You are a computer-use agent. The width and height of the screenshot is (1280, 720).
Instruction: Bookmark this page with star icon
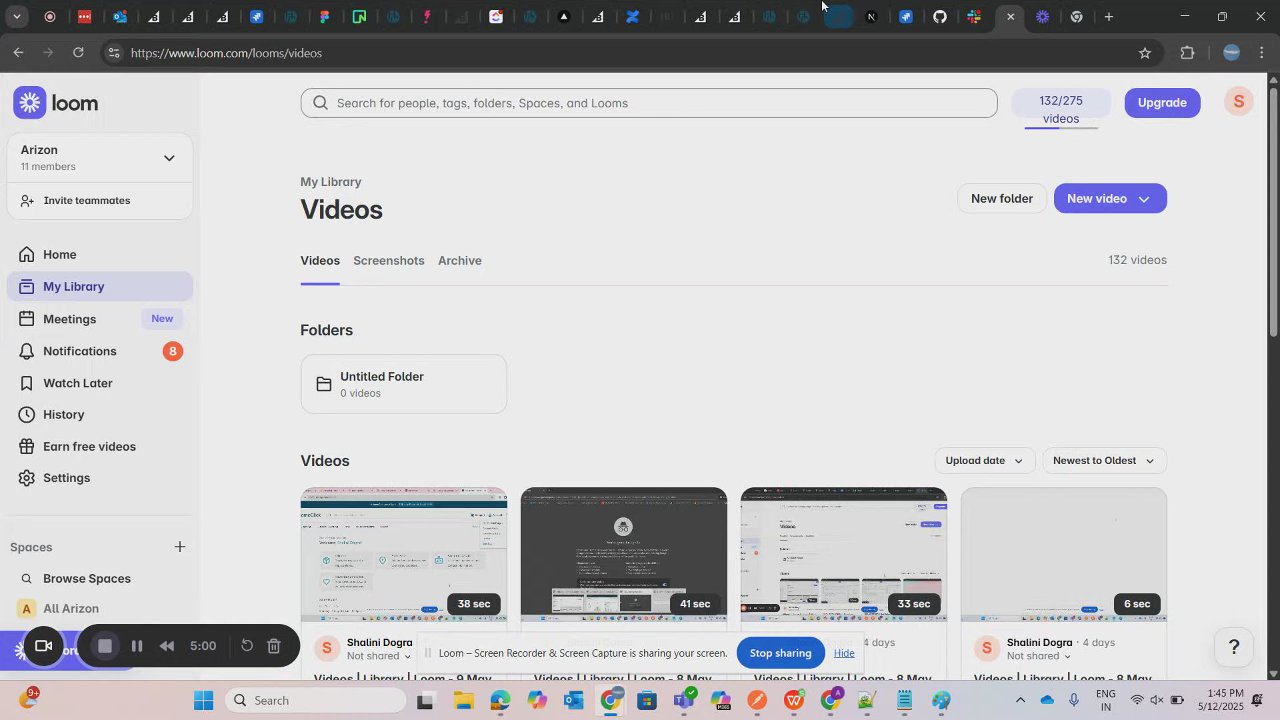1145,53
